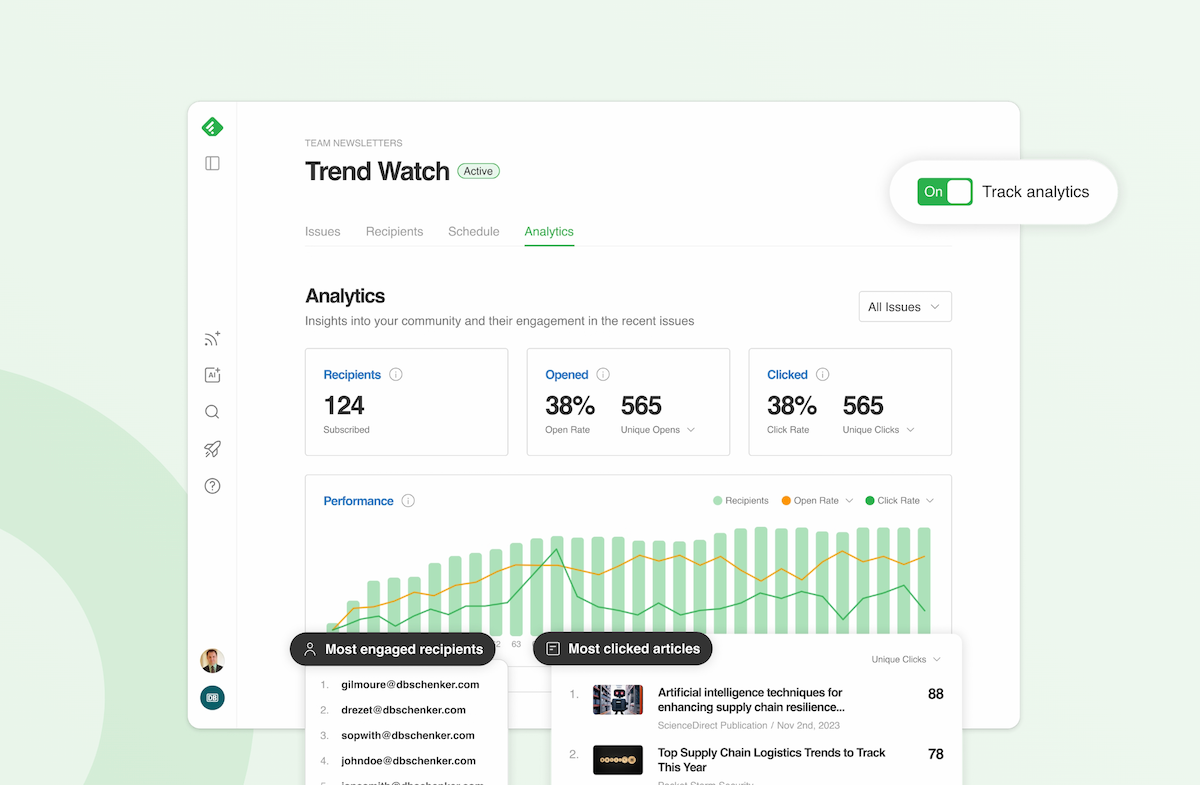Click the Opened card heading link
This screenshot has width=1200, height=785.
[x=567, y=375]
